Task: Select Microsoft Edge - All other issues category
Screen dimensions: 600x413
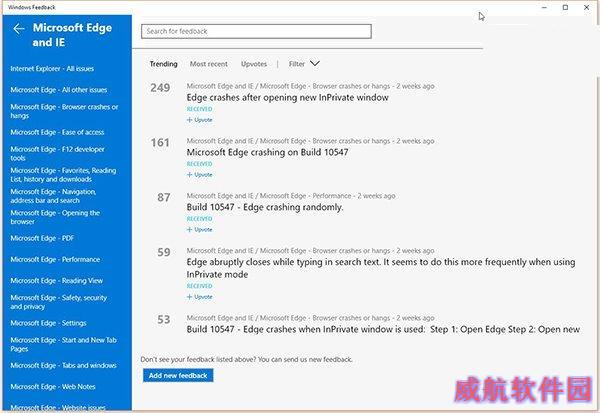Action: (59, 90)
